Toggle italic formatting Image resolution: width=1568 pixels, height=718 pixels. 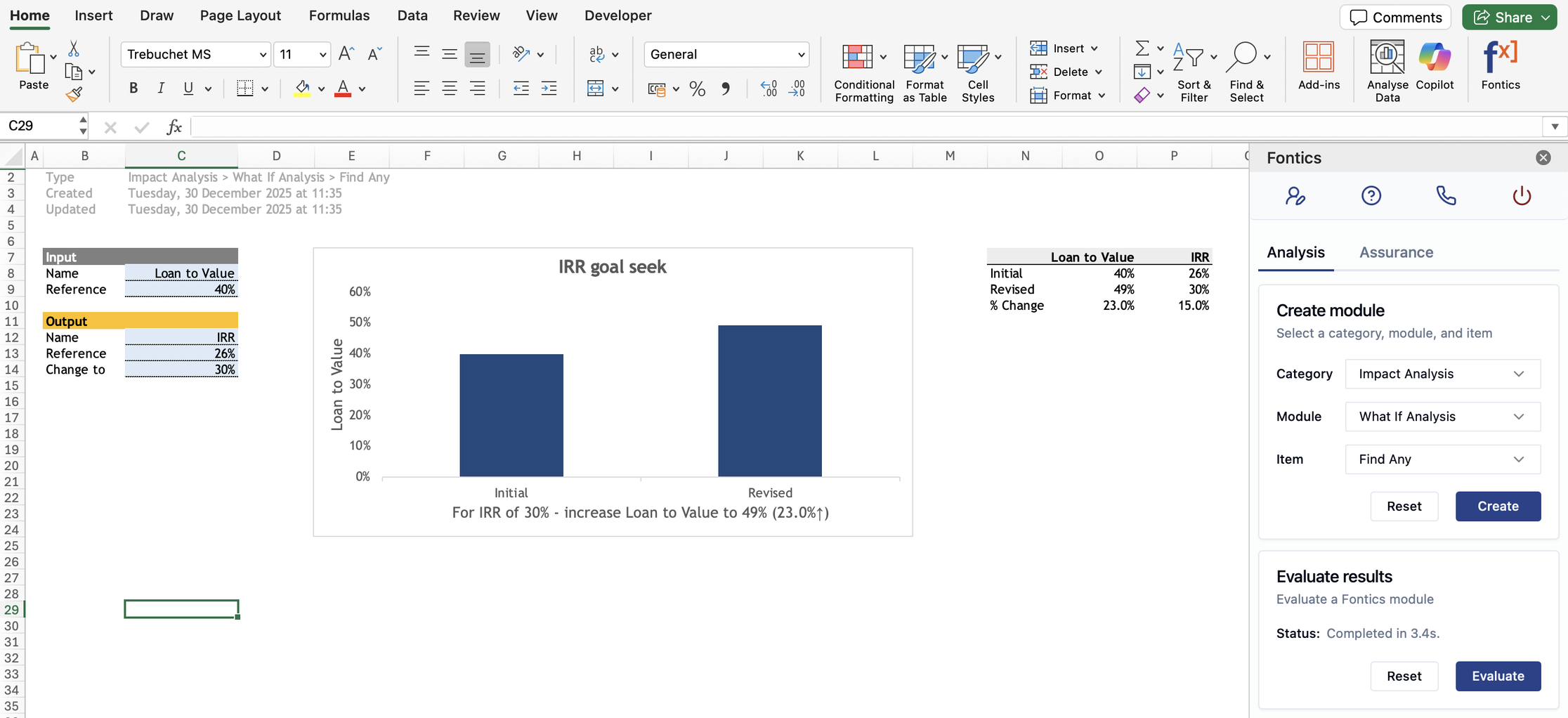(161, 89)
